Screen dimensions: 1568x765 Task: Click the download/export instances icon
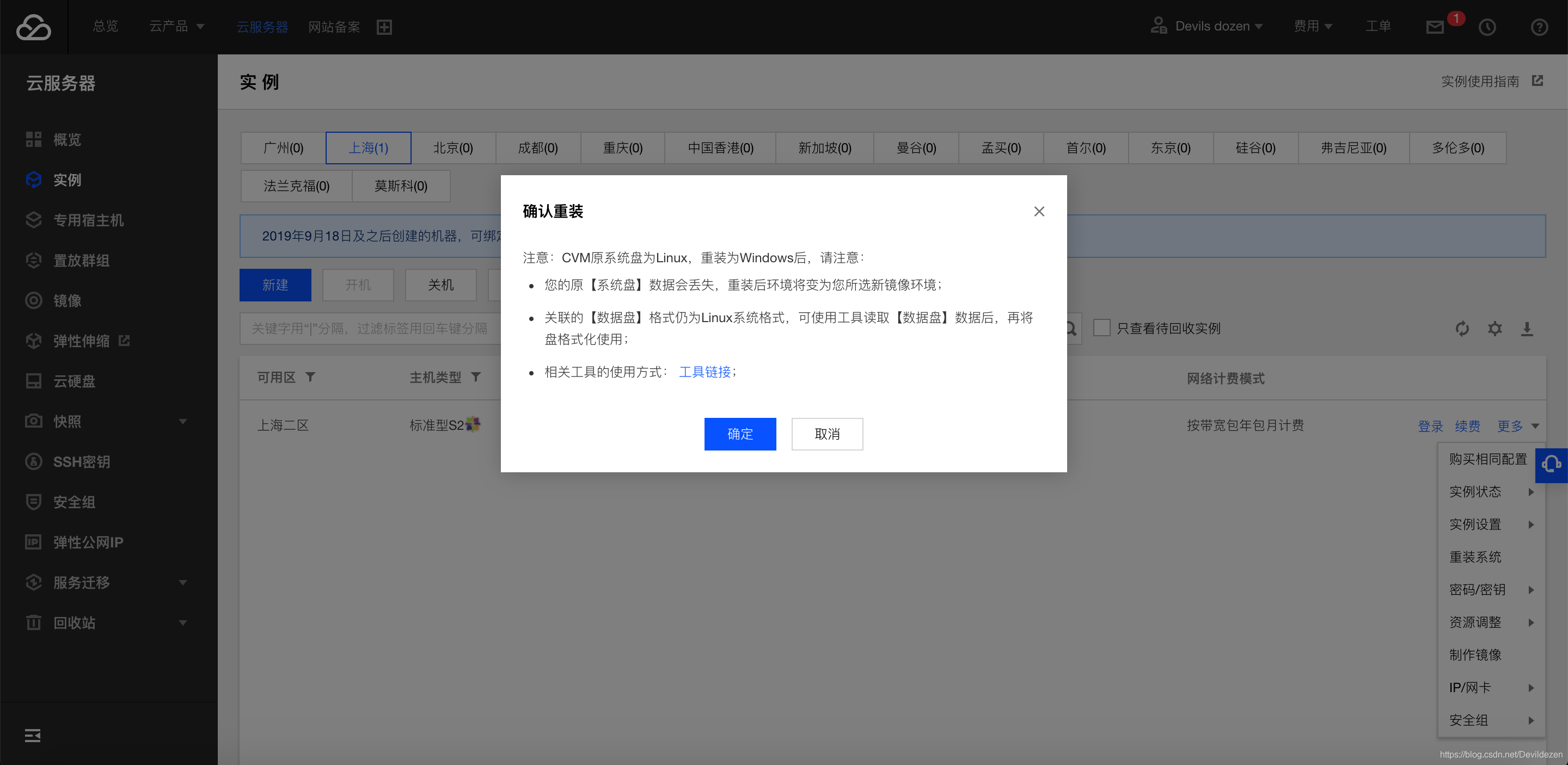[1528, 329]
